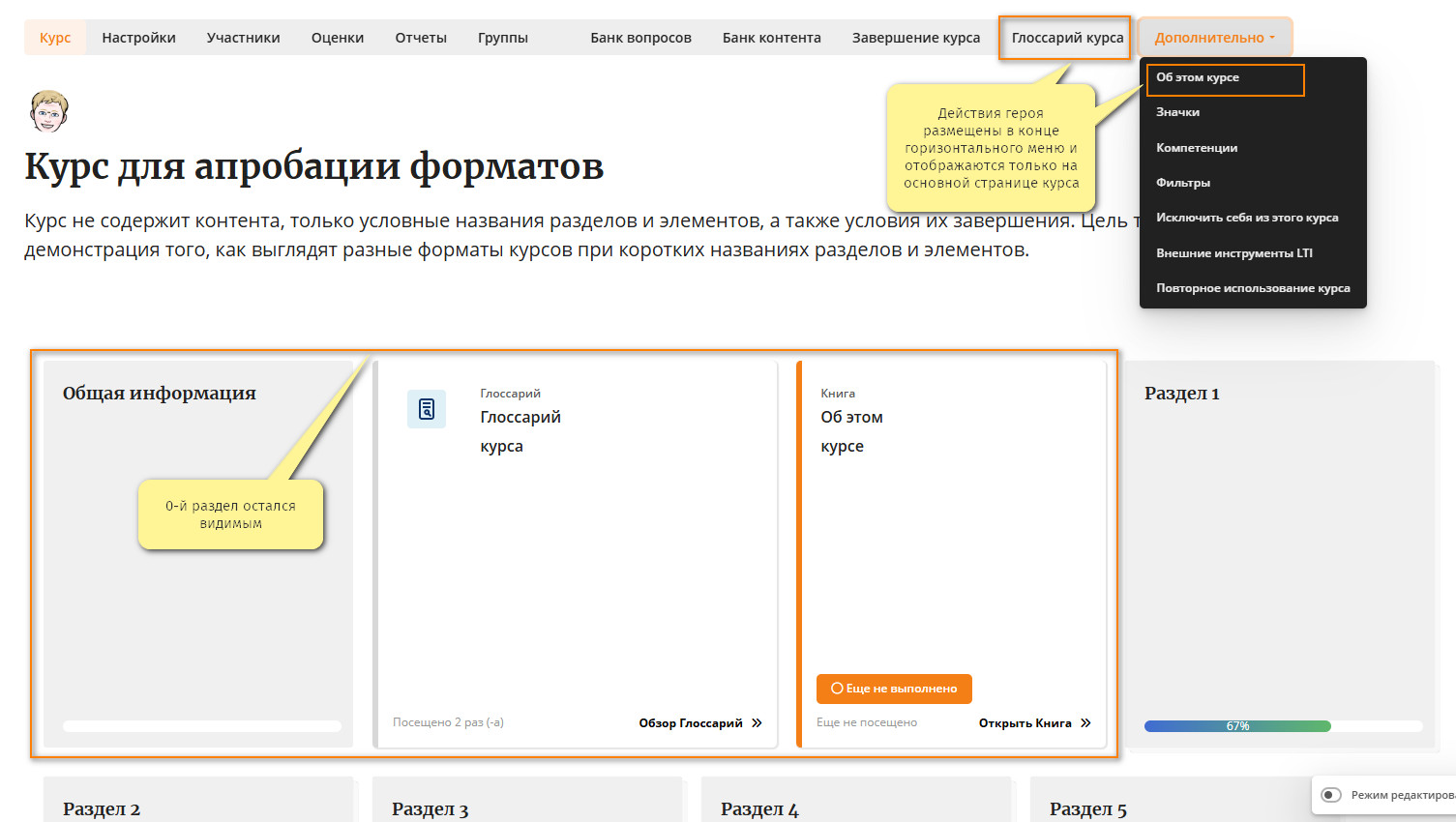Click the Посещено 2 раз (-а) text
The image size is (1456, 822).
tap(448, 722)
